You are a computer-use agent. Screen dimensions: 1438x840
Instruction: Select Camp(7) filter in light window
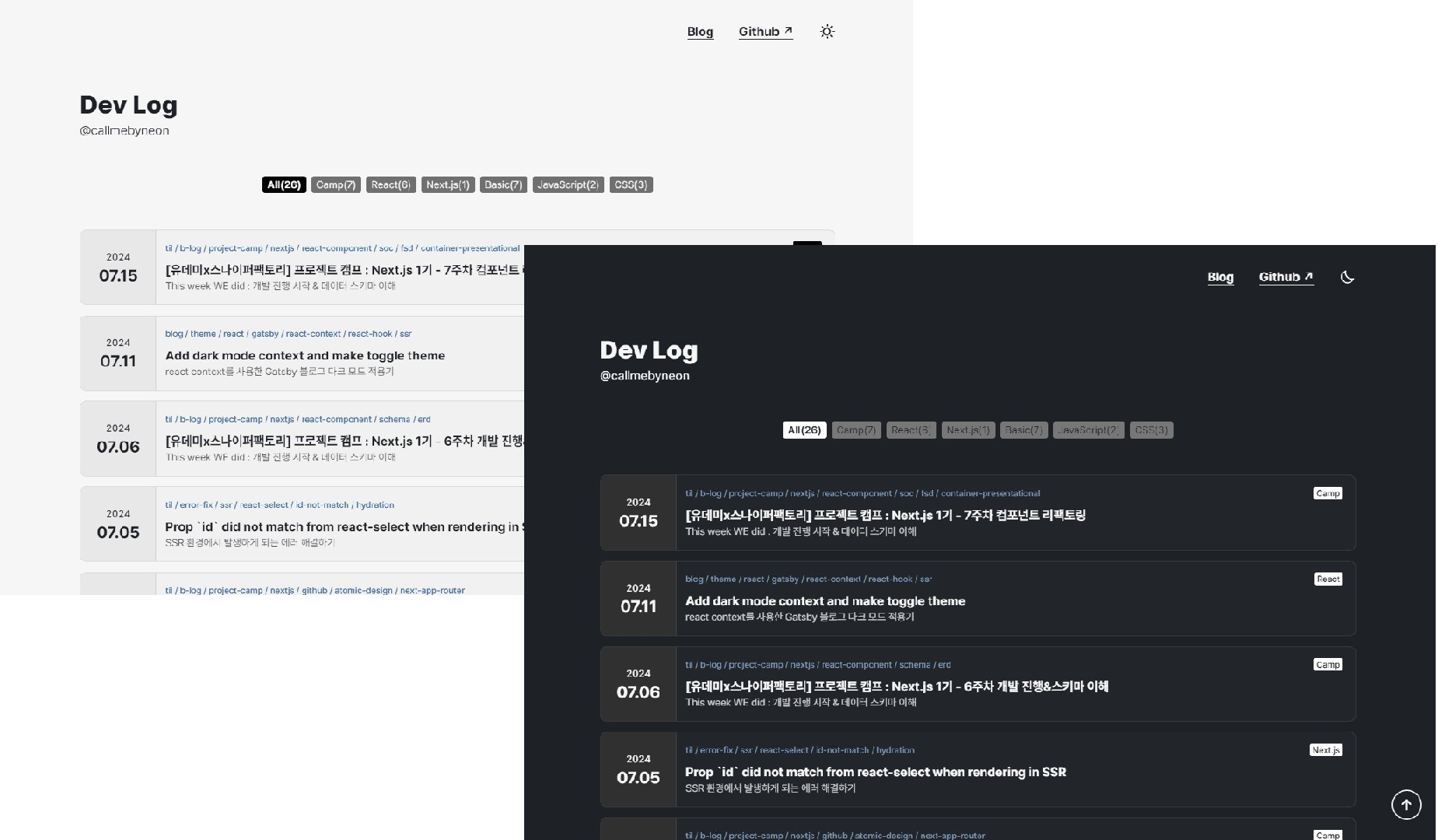pyautogui.click(x=335, y=185)
